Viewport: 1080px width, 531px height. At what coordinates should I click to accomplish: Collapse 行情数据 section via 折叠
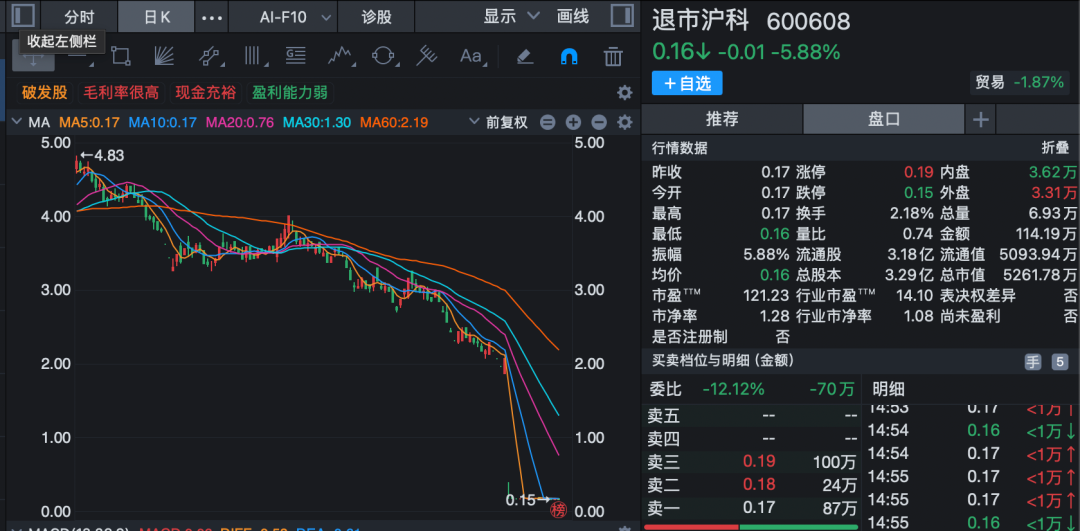click(1055, 148)
